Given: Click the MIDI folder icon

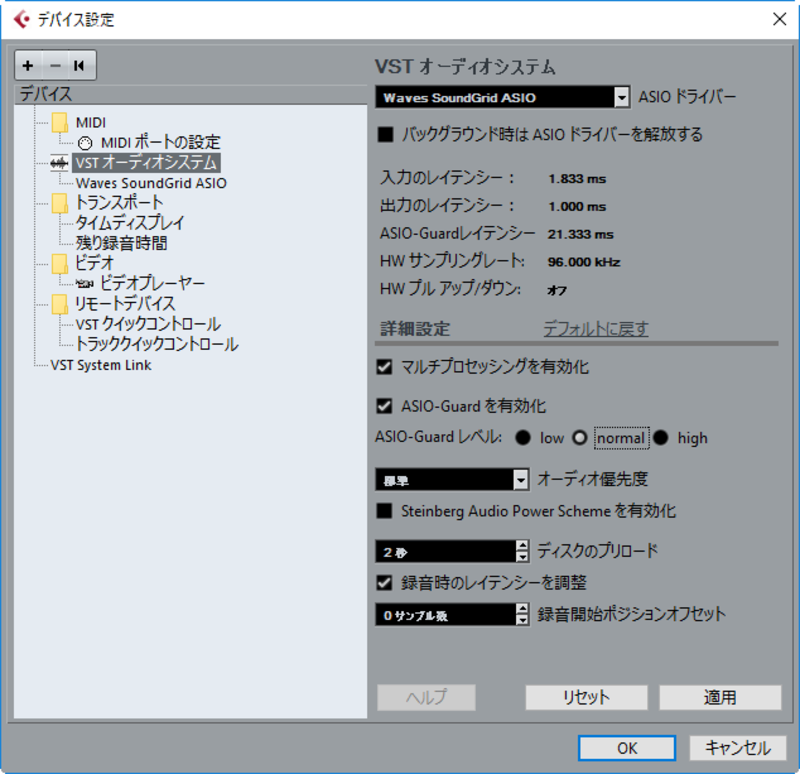Looking at the screenshot, I should click(x=60, y=122).
